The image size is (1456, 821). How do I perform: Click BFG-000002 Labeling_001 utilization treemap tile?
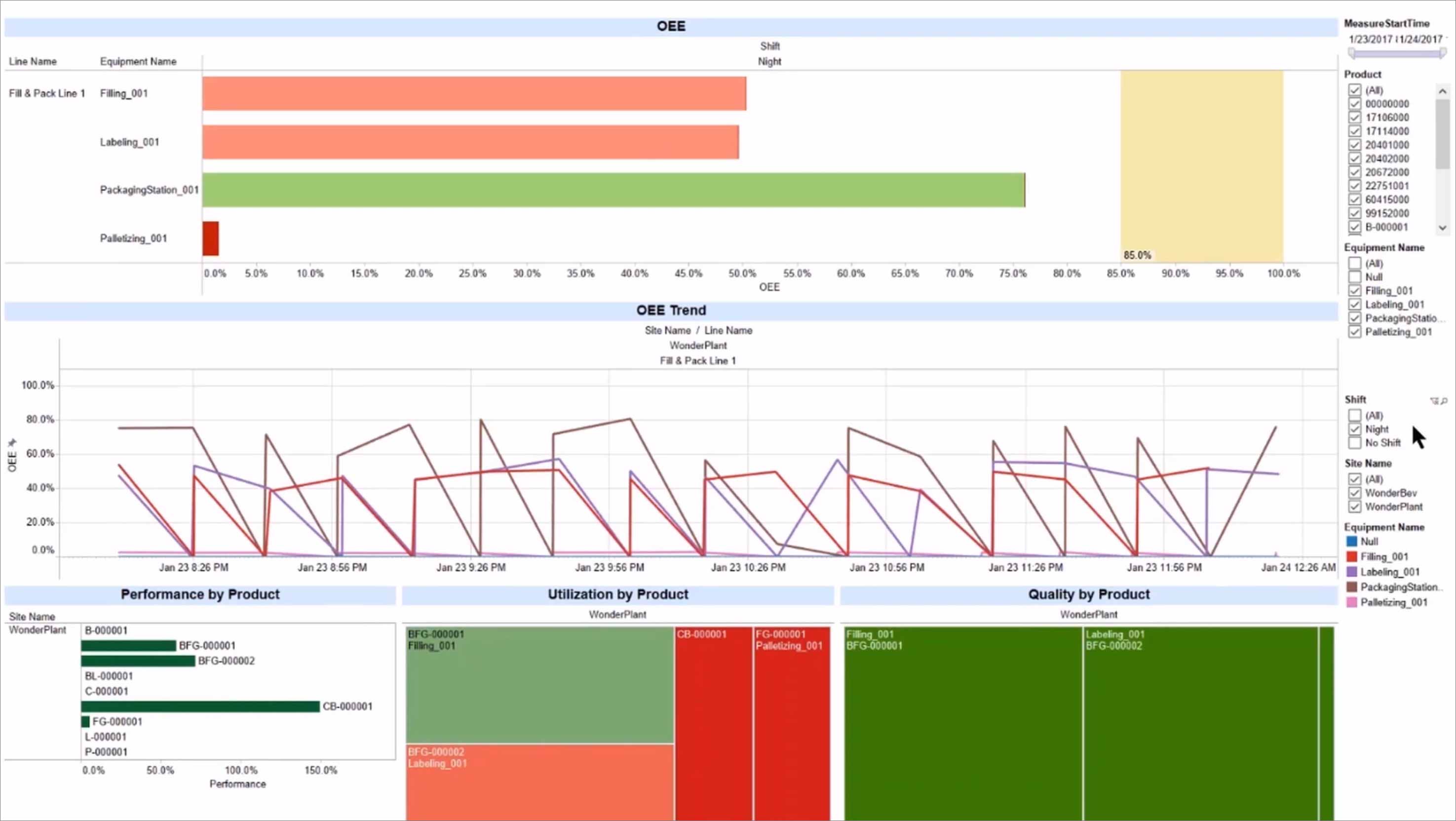point(540,782)
